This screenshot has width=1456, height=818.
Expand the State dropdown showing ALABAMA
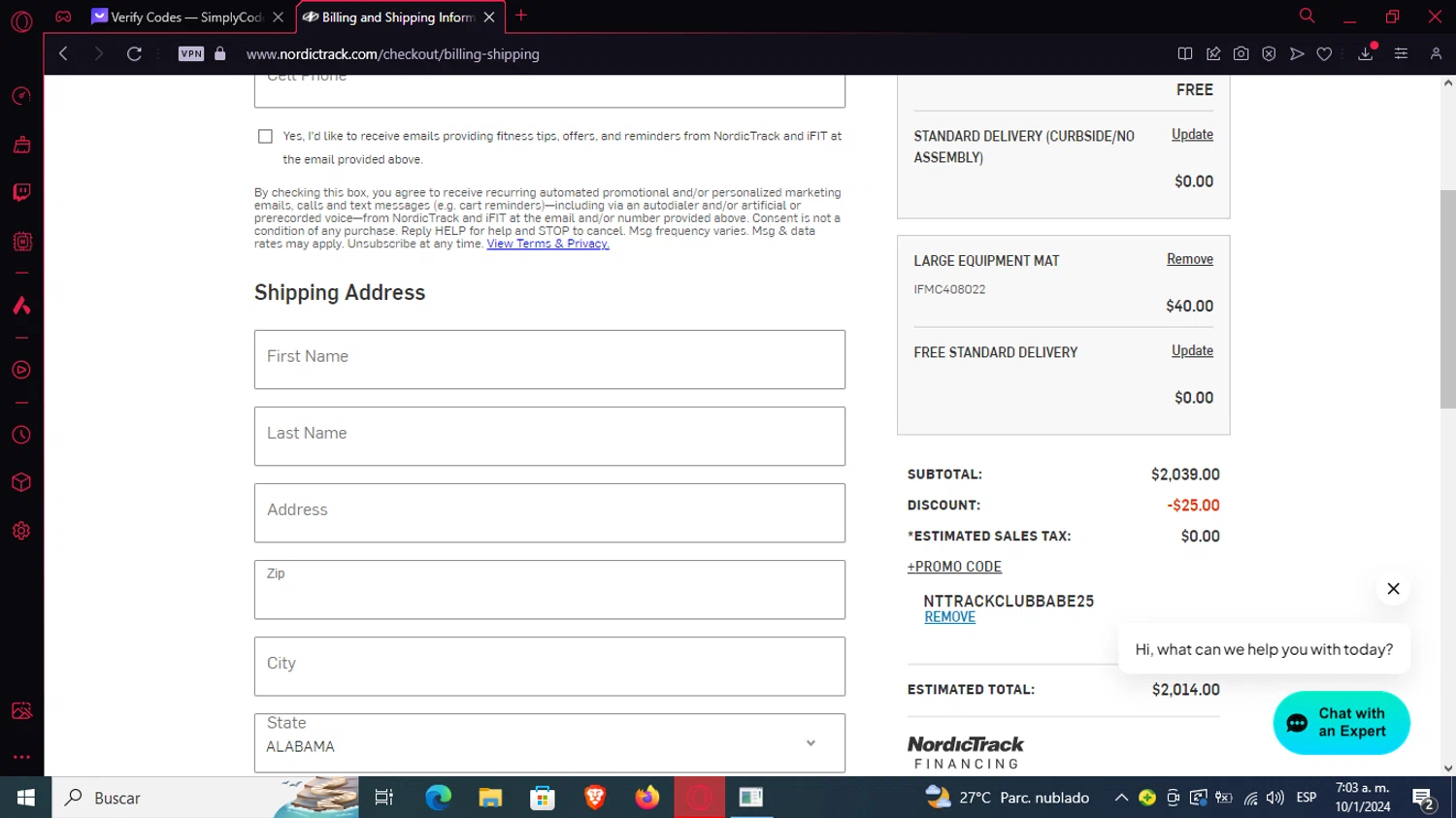[x=549, y=743]
